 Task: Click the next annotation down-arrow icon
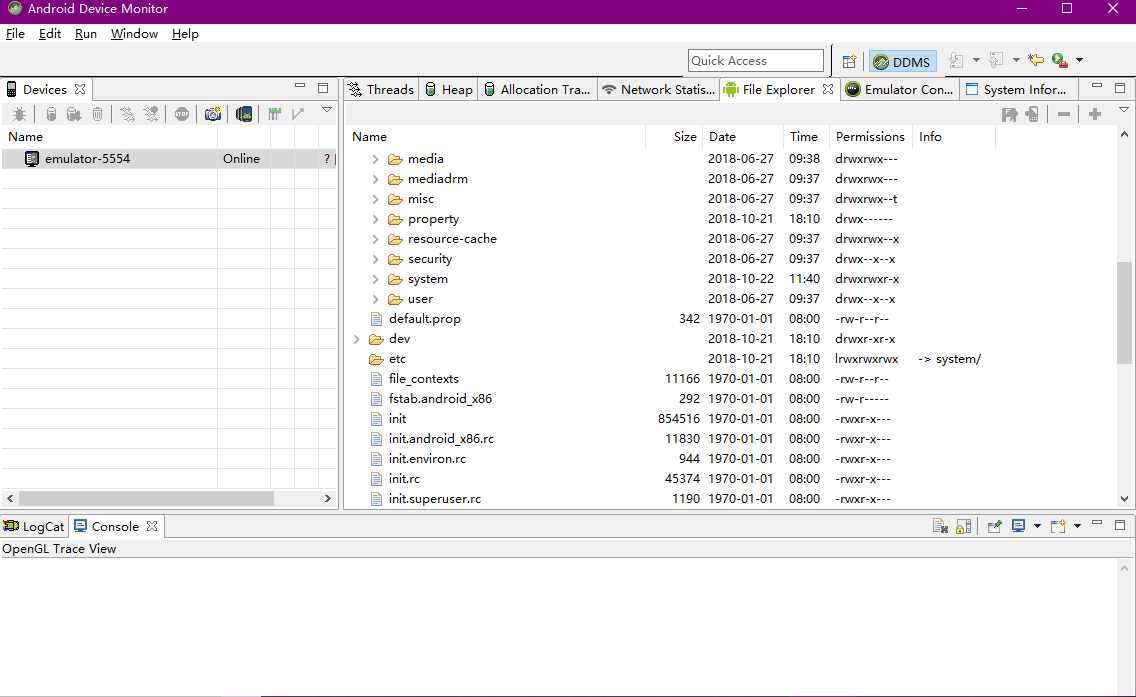pyautogui.click(x=956, y=60)
